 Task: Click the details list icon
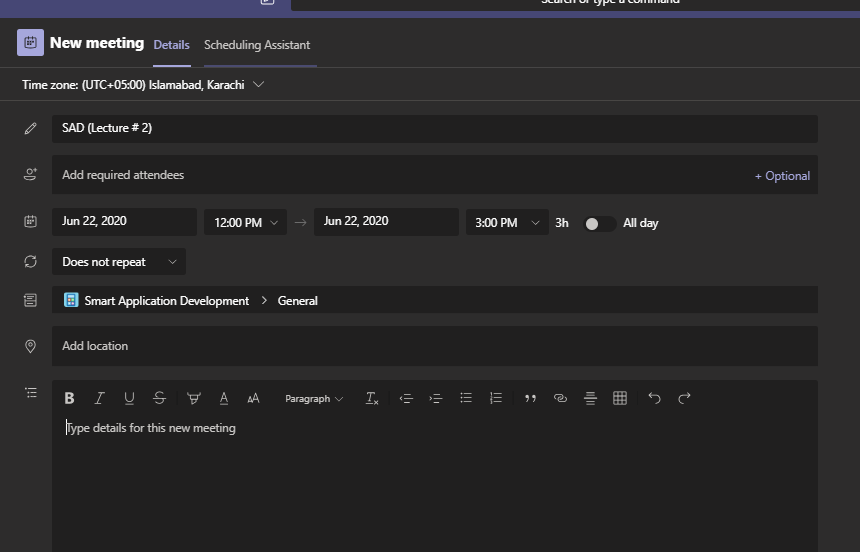[x=31, y=393]
